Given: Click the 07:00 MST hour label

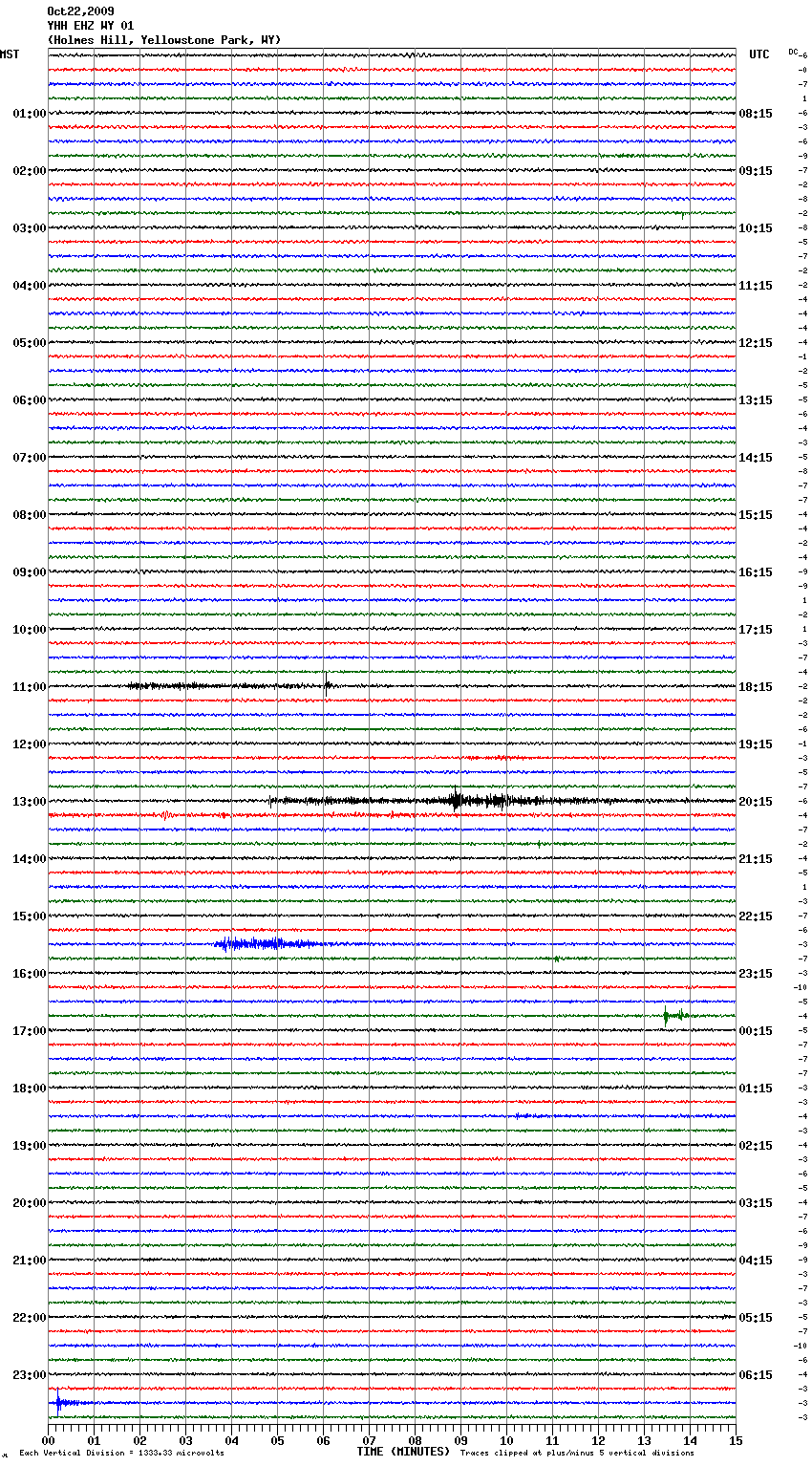Looking at the screenshot, I should [x=30, y=458].
